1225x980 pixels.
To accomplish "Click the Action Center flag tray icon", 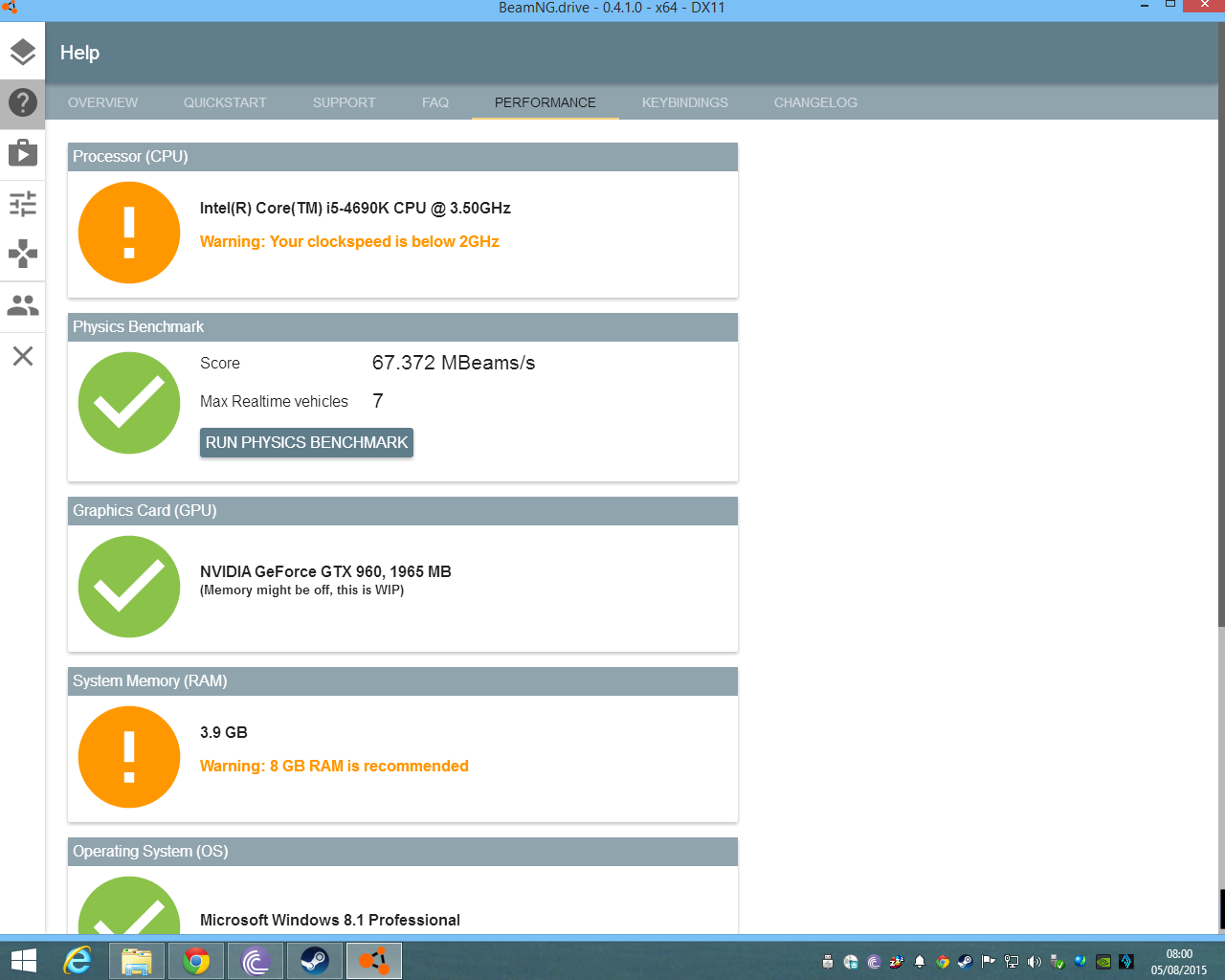I will 989,962.
